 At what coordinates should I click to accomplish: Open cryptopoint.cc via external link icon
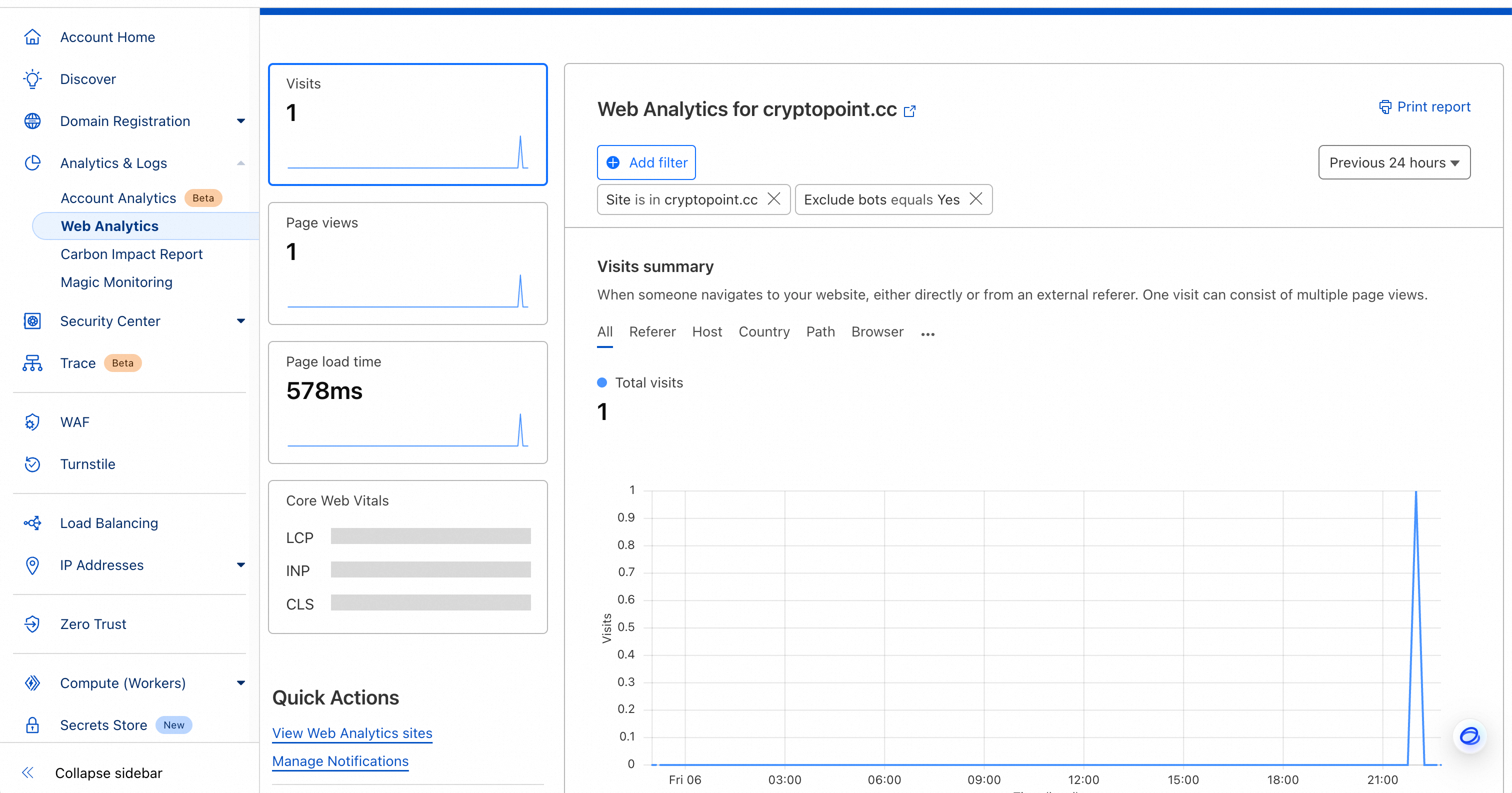910,110
